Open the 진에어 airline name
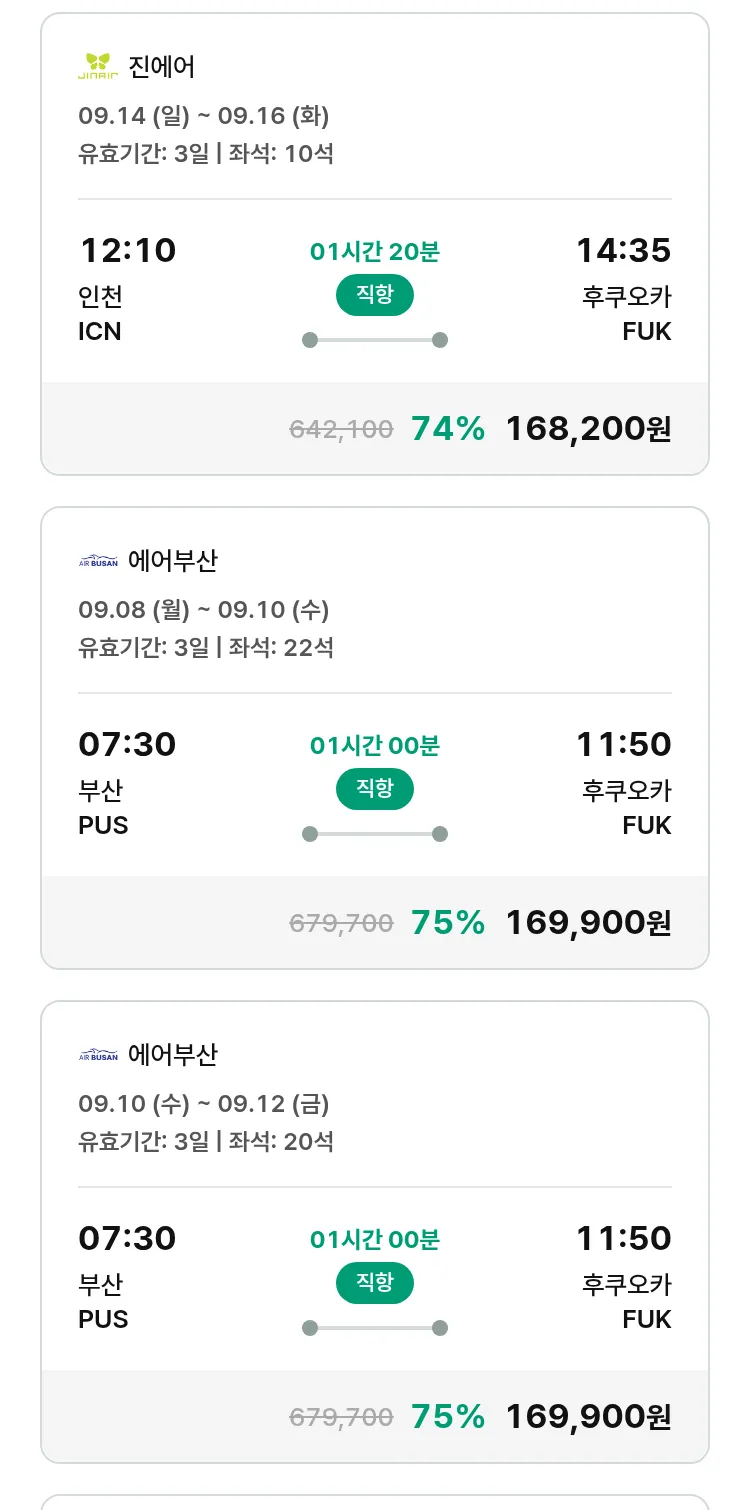Screen dimensions: 750x1510 (161, 67)
